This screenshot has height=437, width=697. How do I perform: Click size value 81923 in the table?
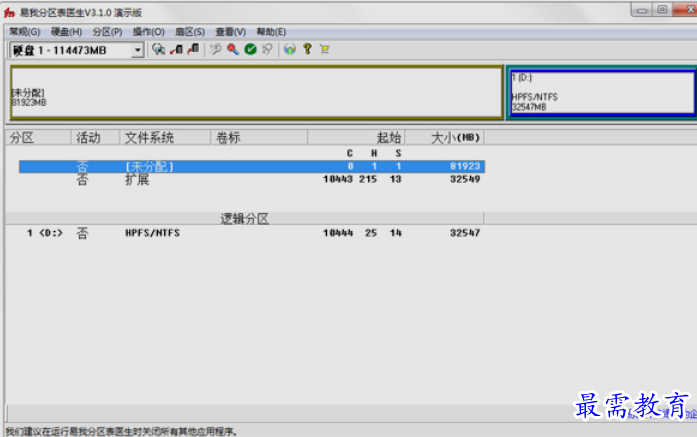465,166
